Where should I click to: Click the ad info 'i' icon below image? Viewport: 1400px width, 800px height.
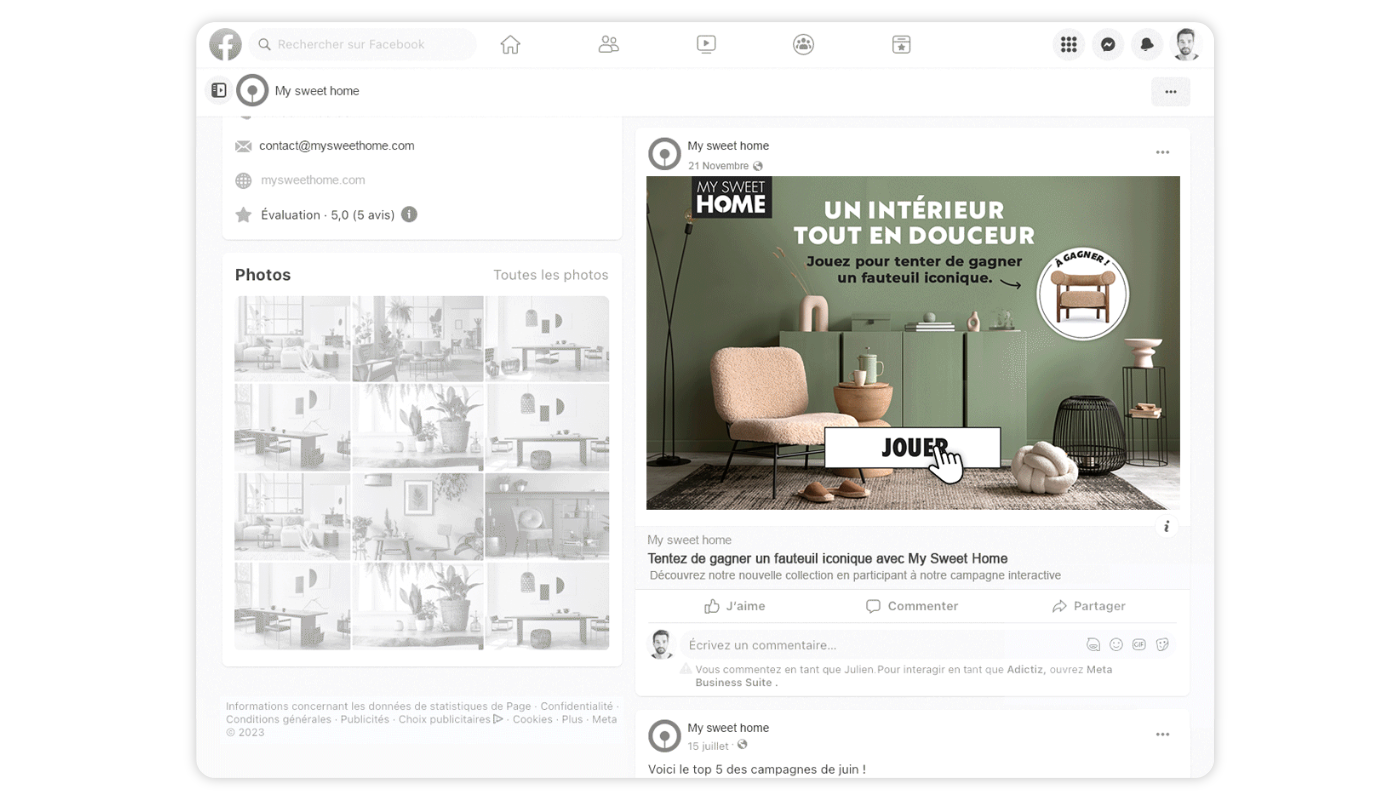[x=1166, y=527]
